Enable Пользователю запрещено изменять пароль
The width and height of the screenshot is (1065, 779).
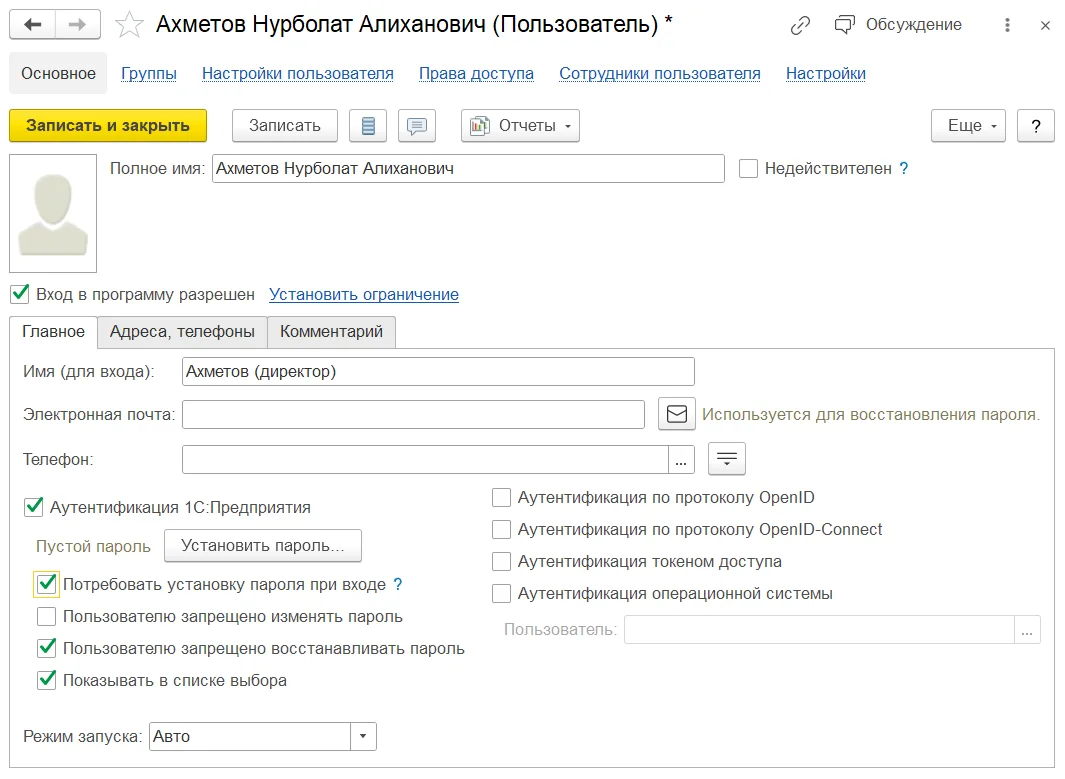47,617
